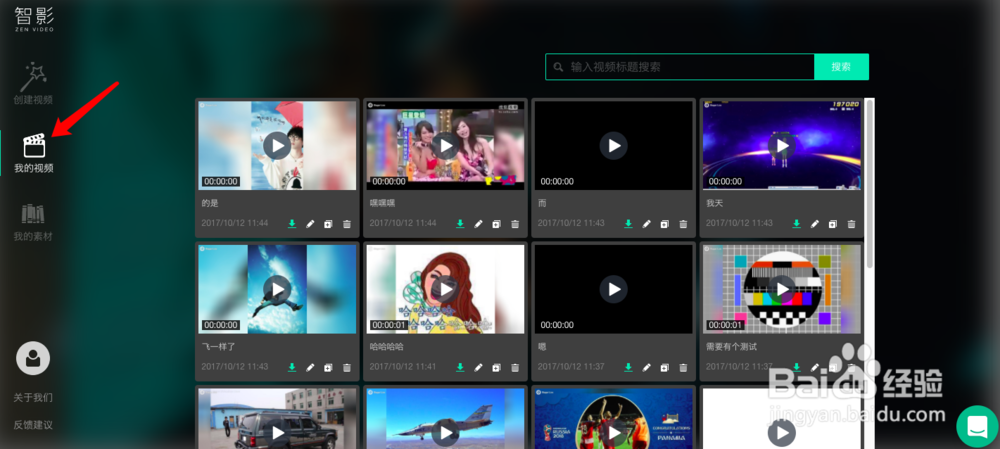
Task: Duplicate the video titled 嗯
Action: pyautogui.click(x=665, y=367)
